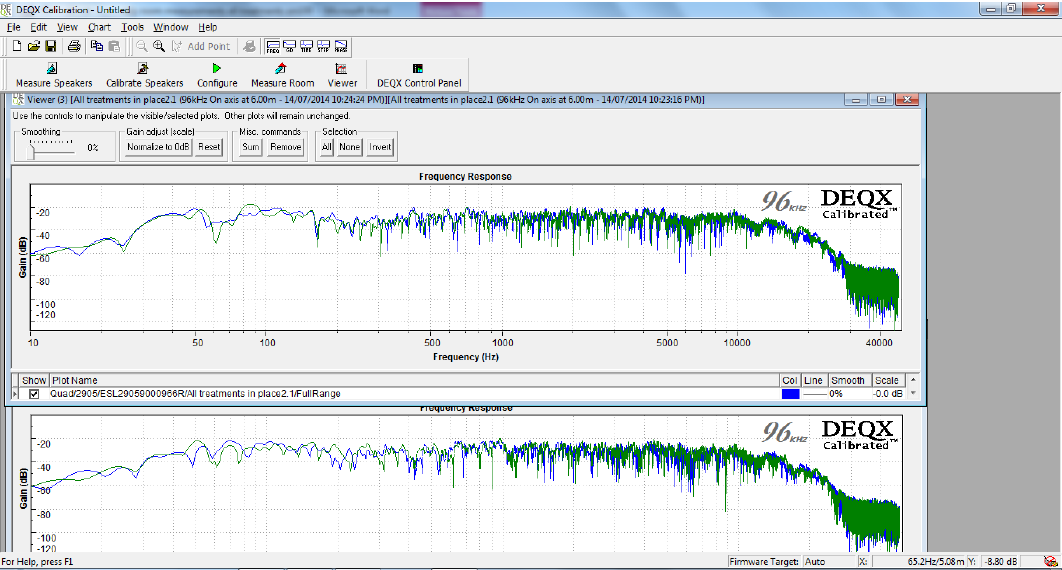Click the None selection button
This screenshot has width=1062, height=570.
(x=349, y=147)
